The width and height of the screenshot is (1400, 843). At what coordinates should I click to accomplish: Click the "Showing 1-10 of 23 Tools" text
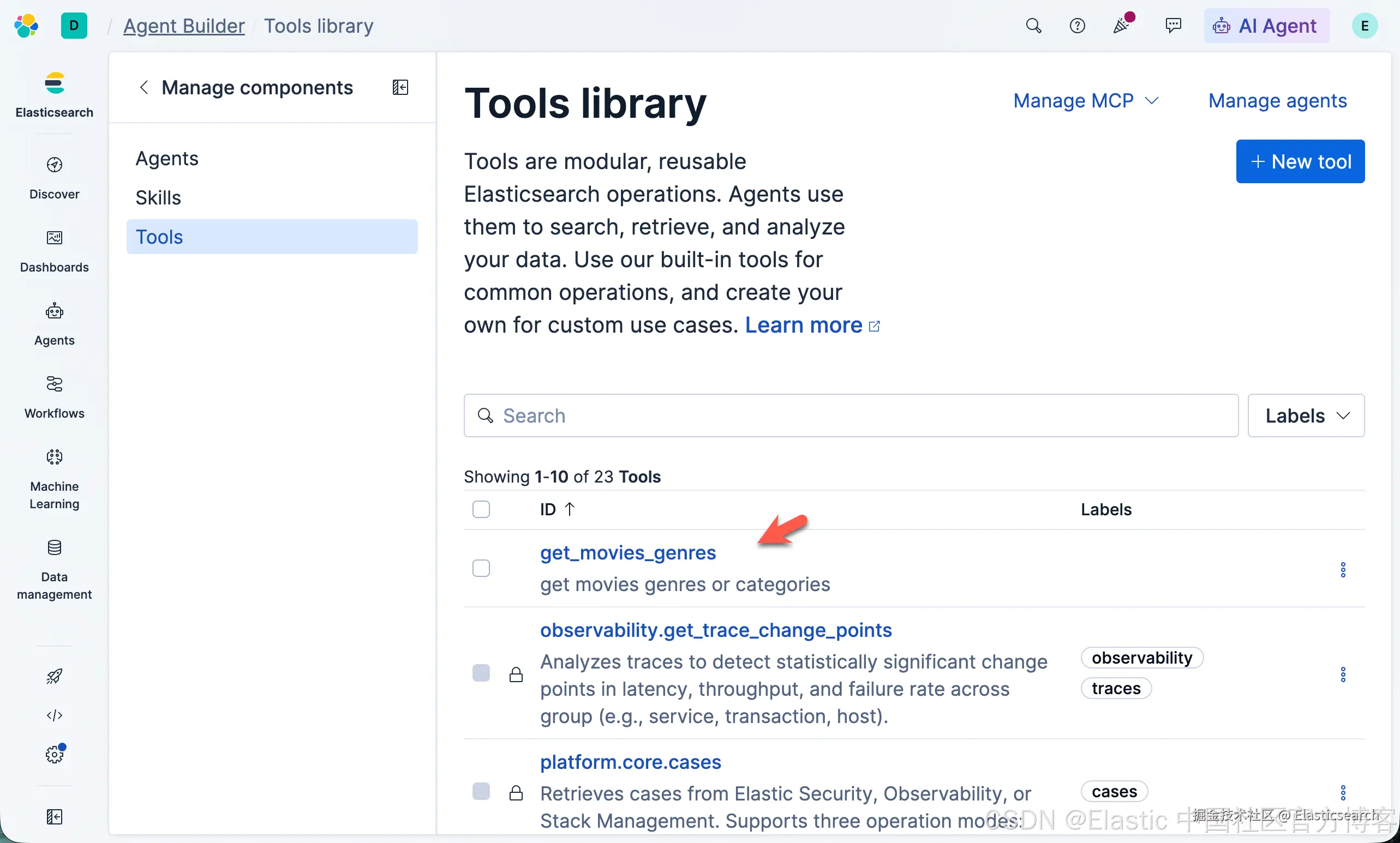pos(562,476)
